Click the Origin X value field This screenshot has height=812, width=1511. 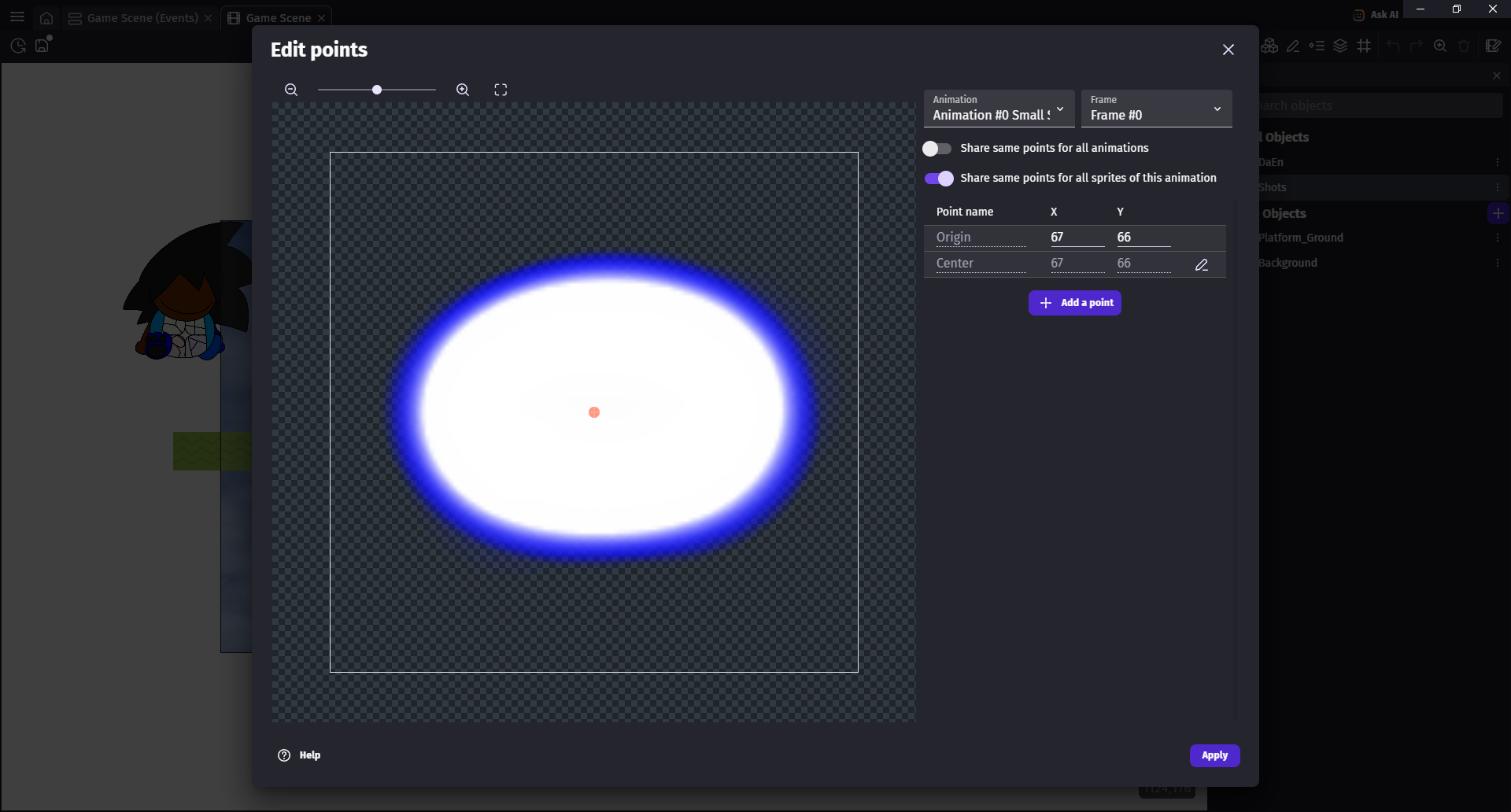pos(1076,238)
